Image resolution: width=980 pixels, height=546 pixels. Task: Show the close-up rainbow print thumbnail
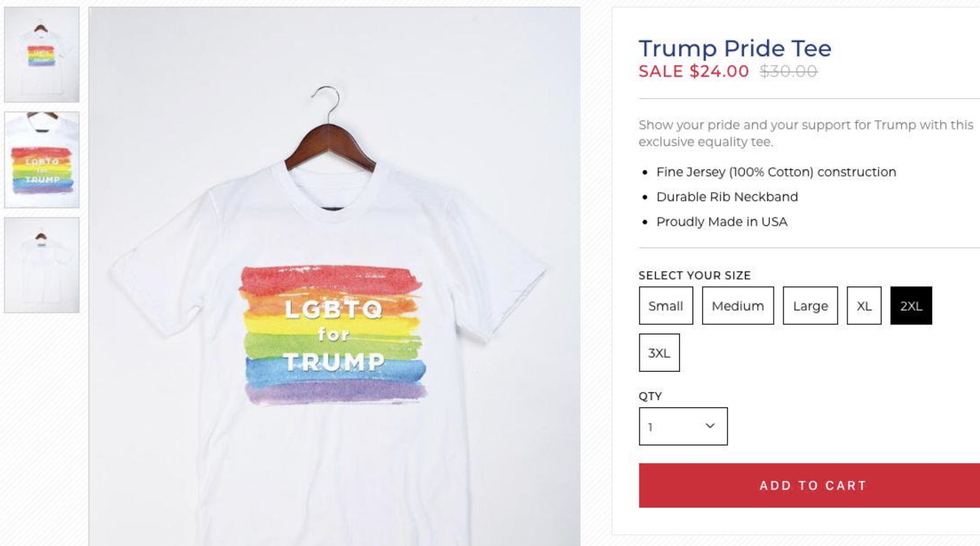(x=42, y=160)
